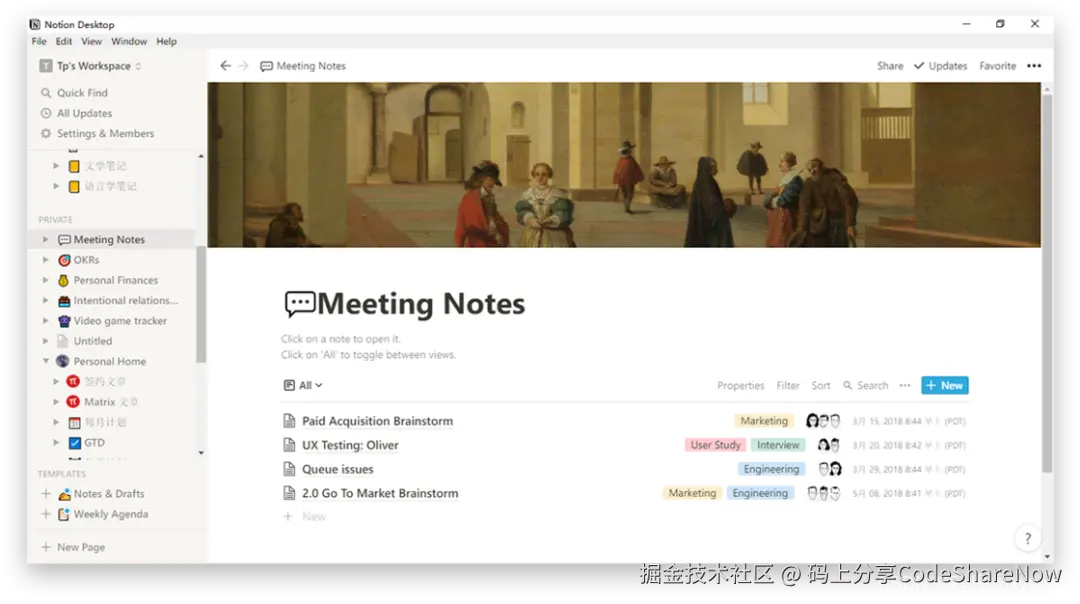The image size is (1080, 604).
Task: Open the Paid Acquisition Brainstorm note
Action: [377, 421]
